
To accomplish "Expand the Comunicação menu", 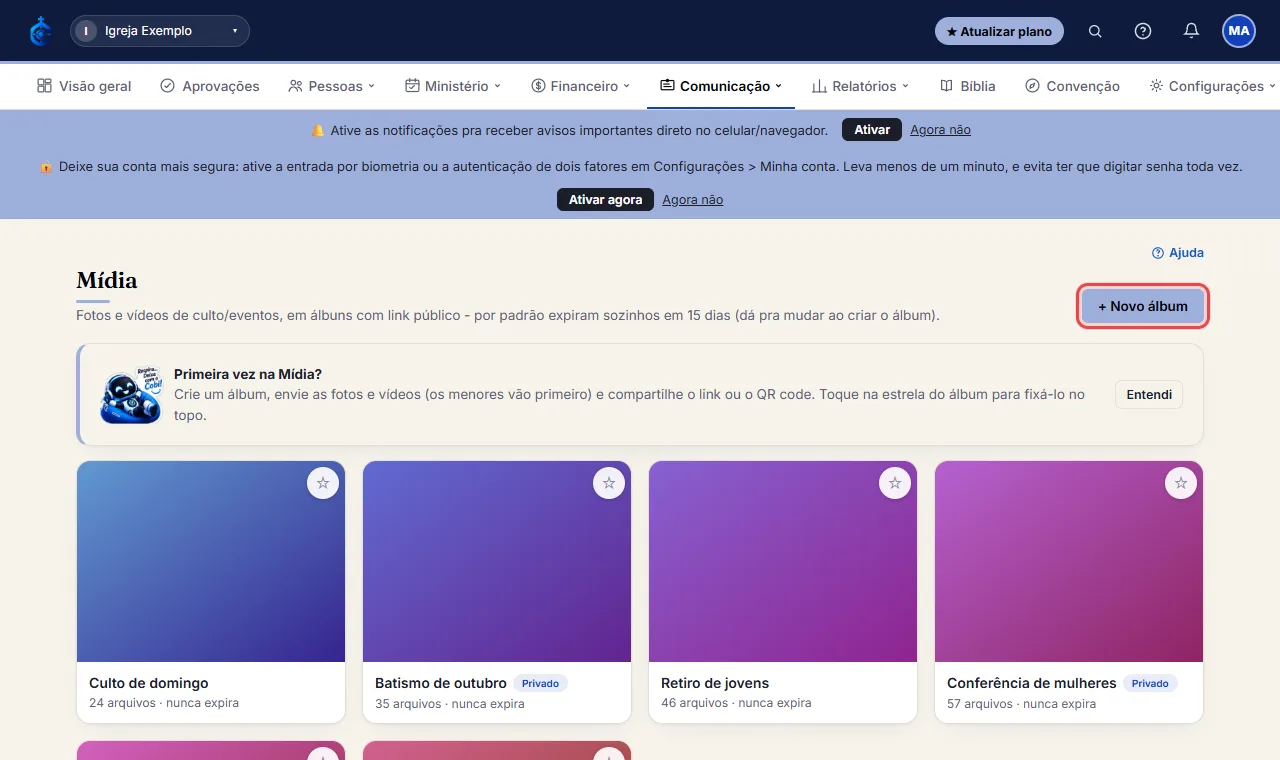I will pos(721,86).
